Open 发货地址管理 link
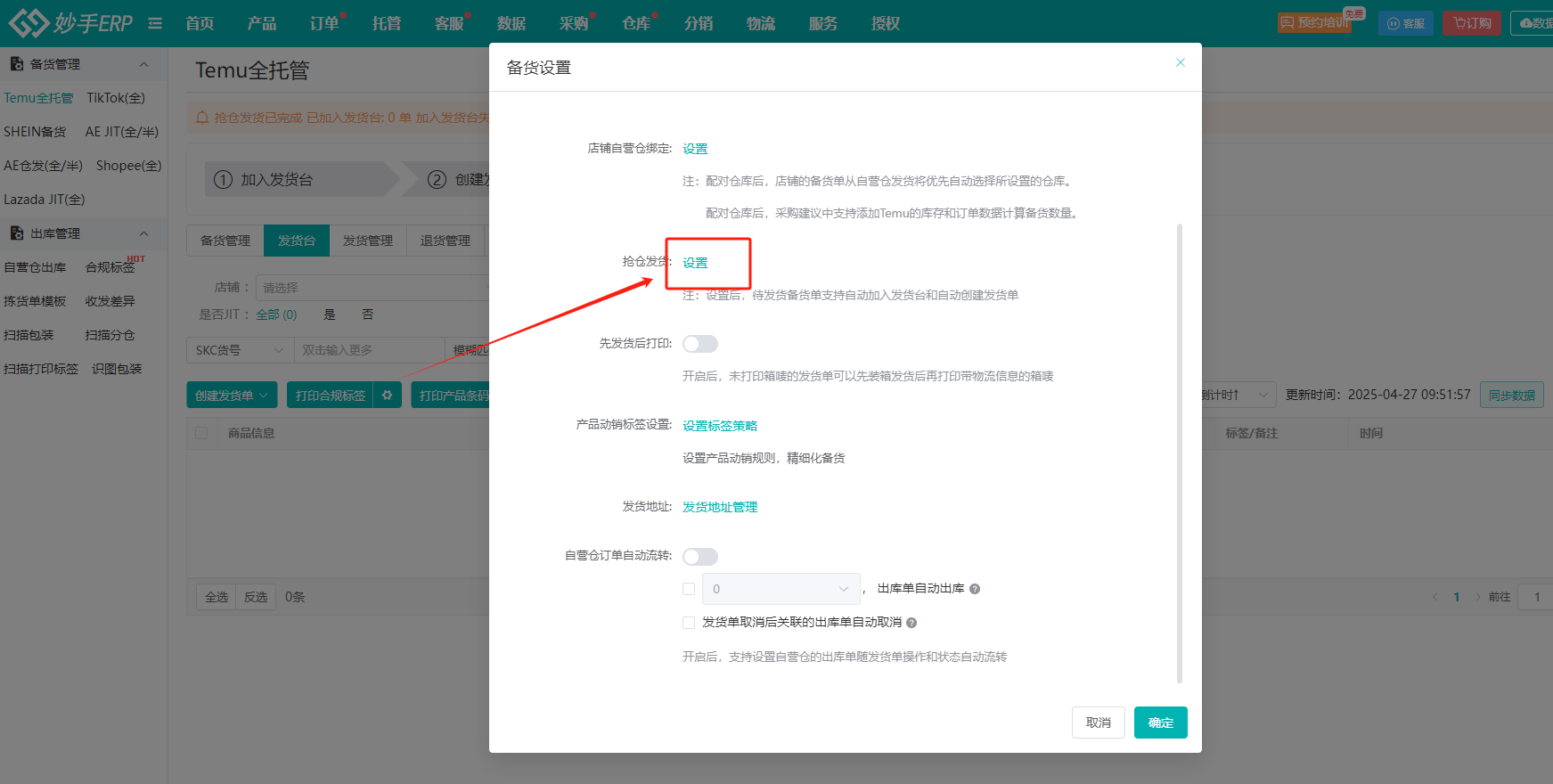 coord(720,507)
